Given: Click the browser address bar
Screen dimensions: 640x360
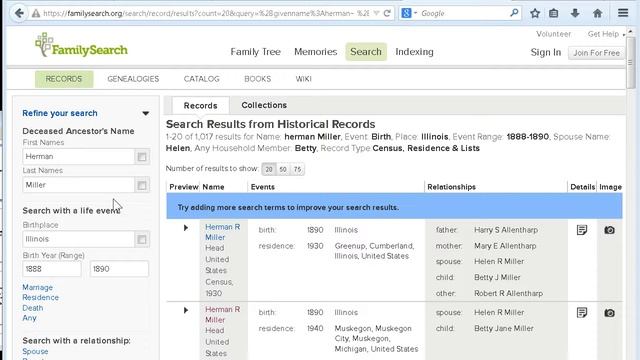Looking at the screenshot, I should point(206,13).
